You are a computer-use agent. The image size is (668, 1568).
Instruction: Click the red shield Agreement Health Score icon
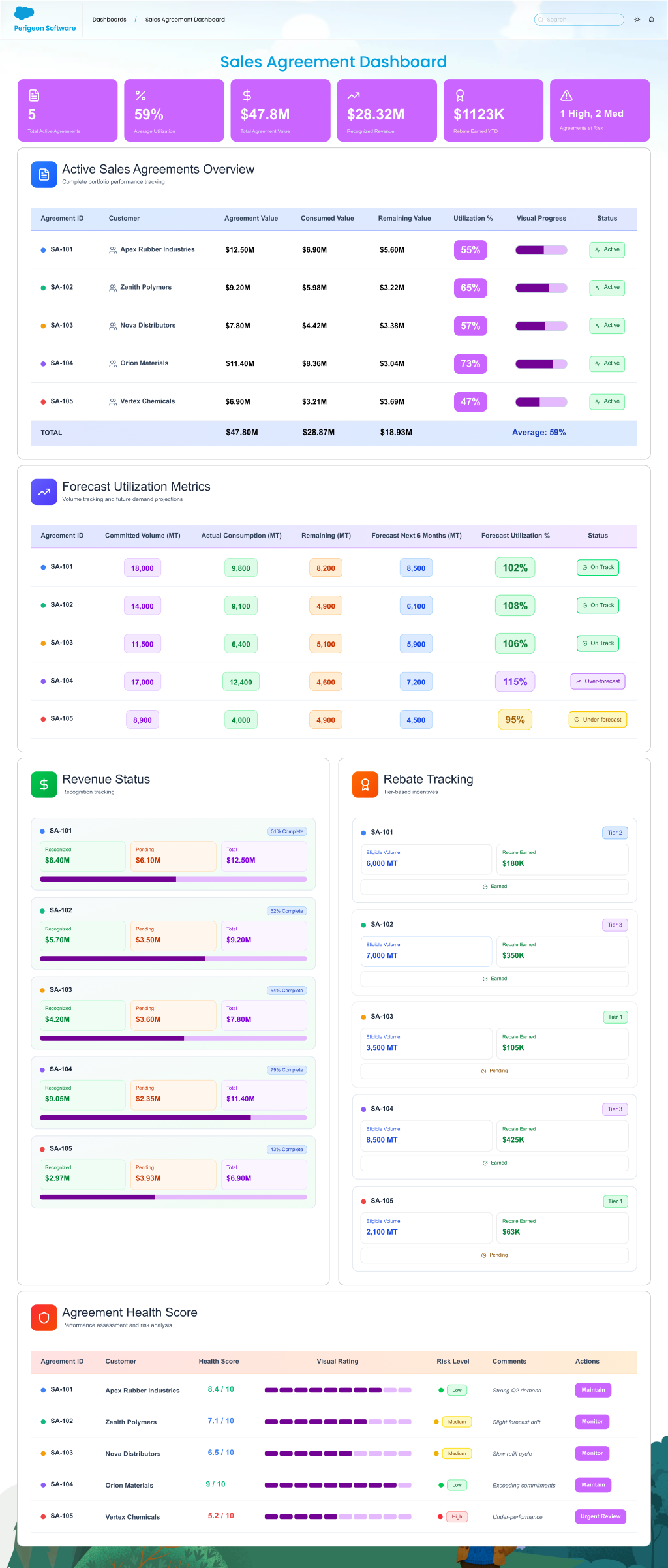coord(44,1317)
